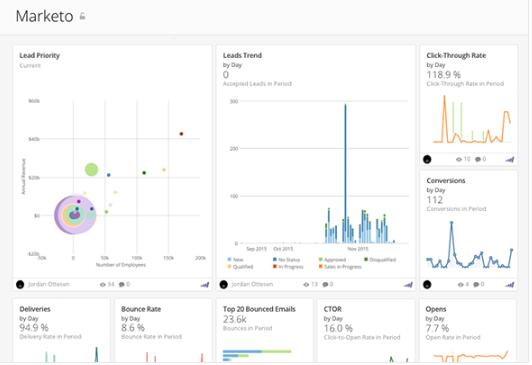Screen dimensions: 532x365
Task: Click the comments bubble on Leads Trend card
Action: coord(325,285)
